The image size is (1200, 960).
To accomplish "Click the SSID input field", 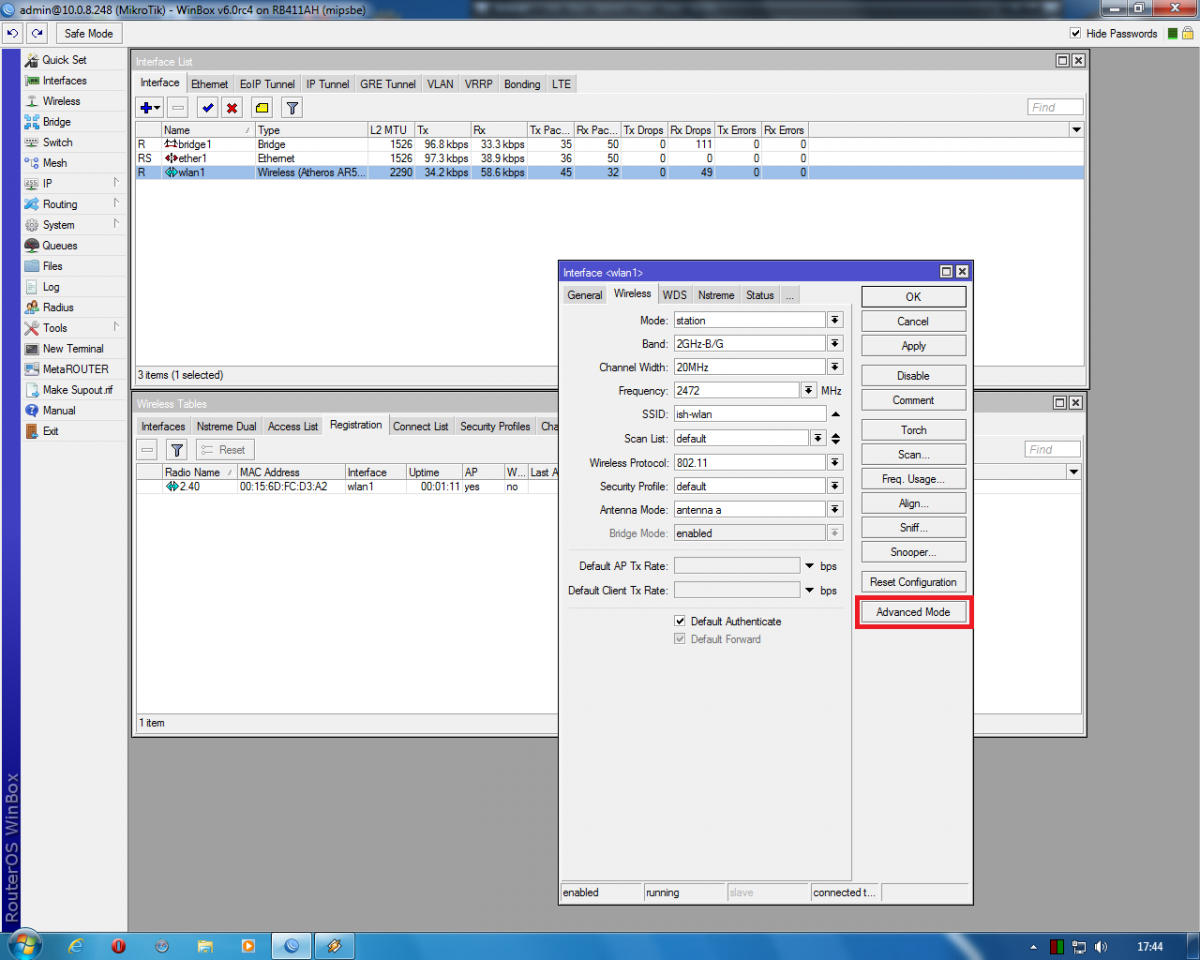I will pos(749,414).
